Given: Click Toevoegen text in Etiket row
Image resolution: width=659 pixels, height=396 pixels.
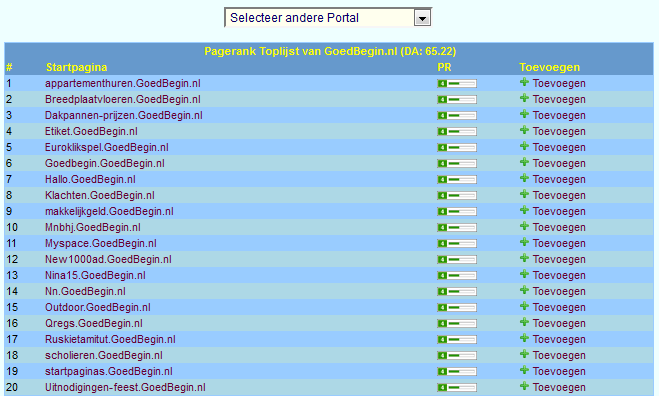Looking at the screenshot, I should 559,131.
